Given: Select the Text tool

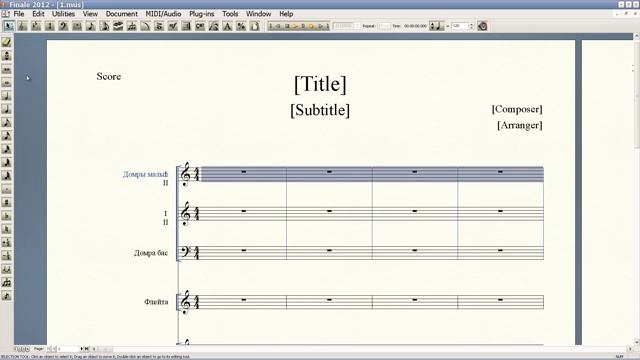Looking at the screenshot, I should coord(227,26).
